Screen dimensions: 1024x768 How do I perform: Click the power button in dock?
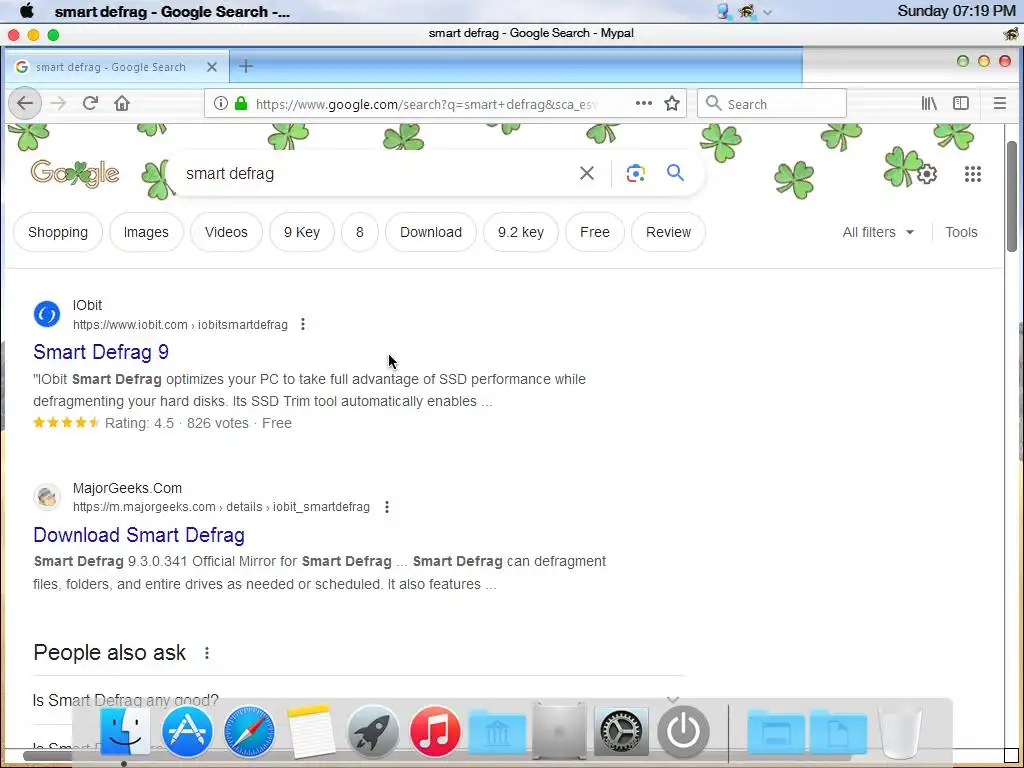pyautogui.click(x=683, y=732)
